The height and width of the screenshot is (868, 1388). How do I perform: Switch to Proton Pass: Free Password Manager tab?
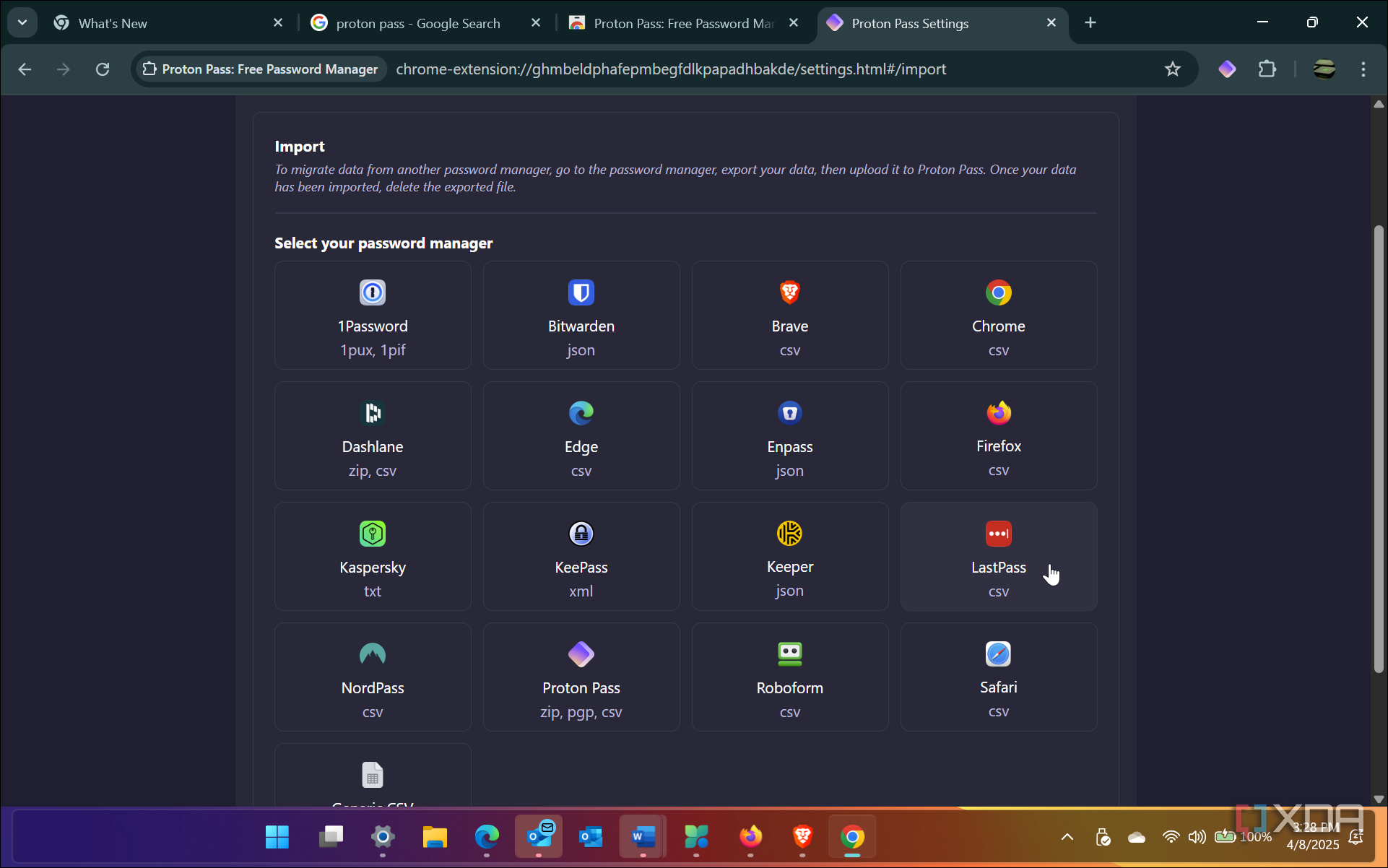pyautogui.click(x=684, y=23)
